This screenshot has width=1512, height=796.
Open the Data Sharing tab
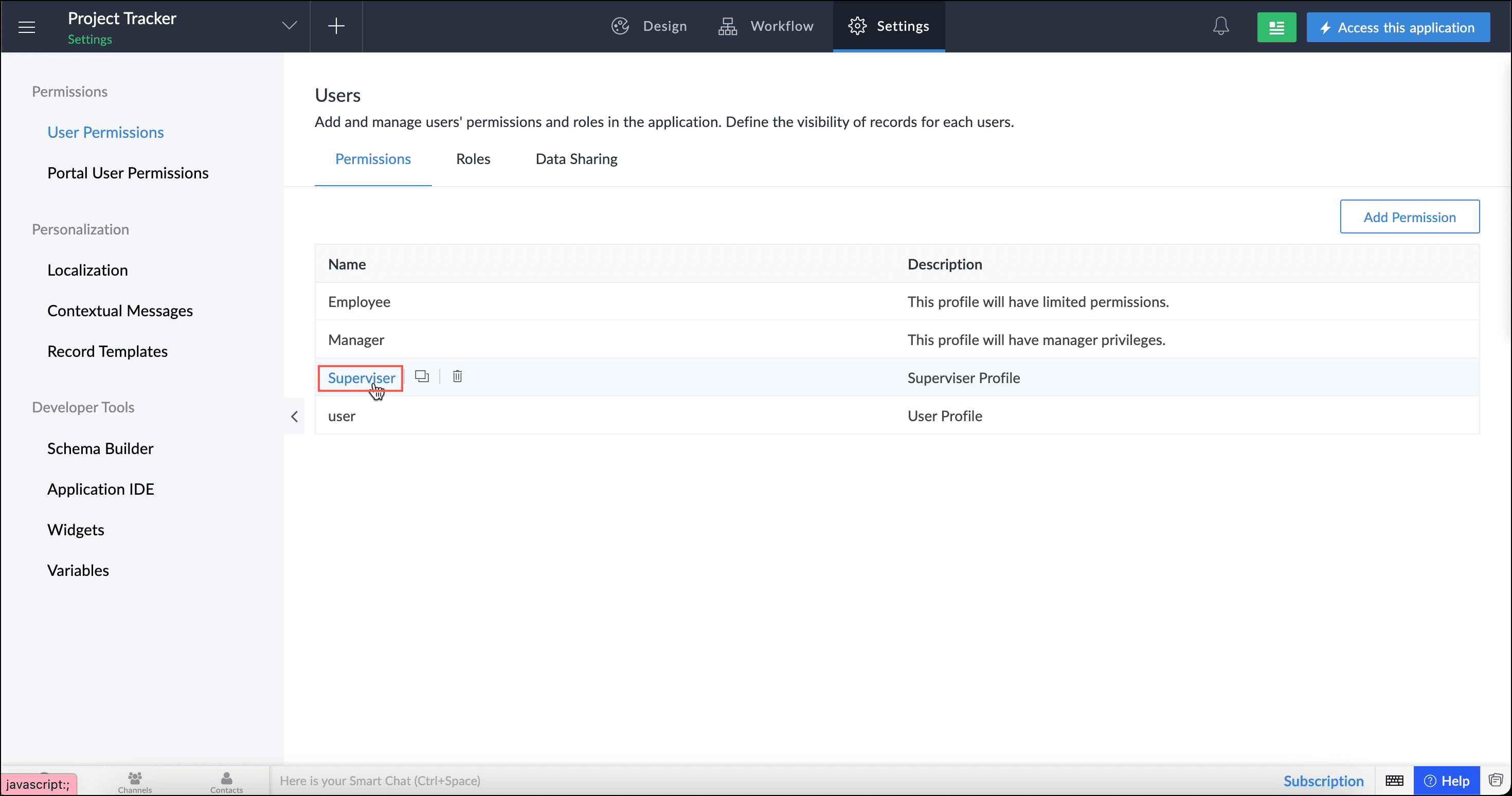576,158
